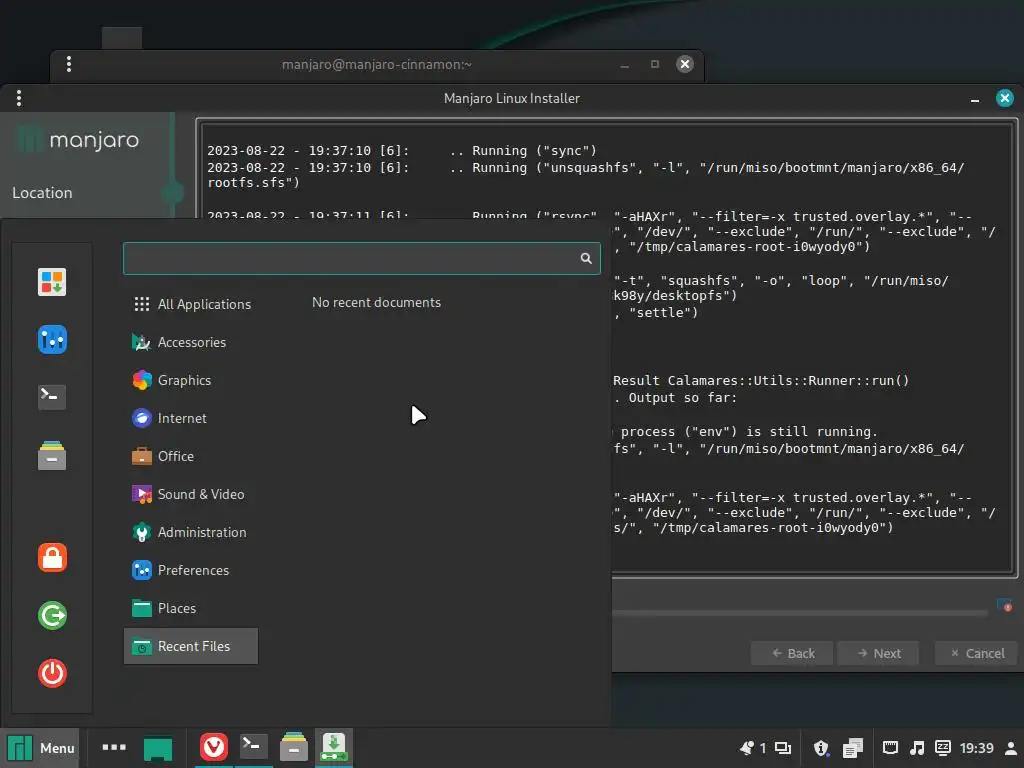Open the calendar from the 19:39 clock
Image resolution: width=1024 pixels, height=768 pixels.
tap(976, 748)
